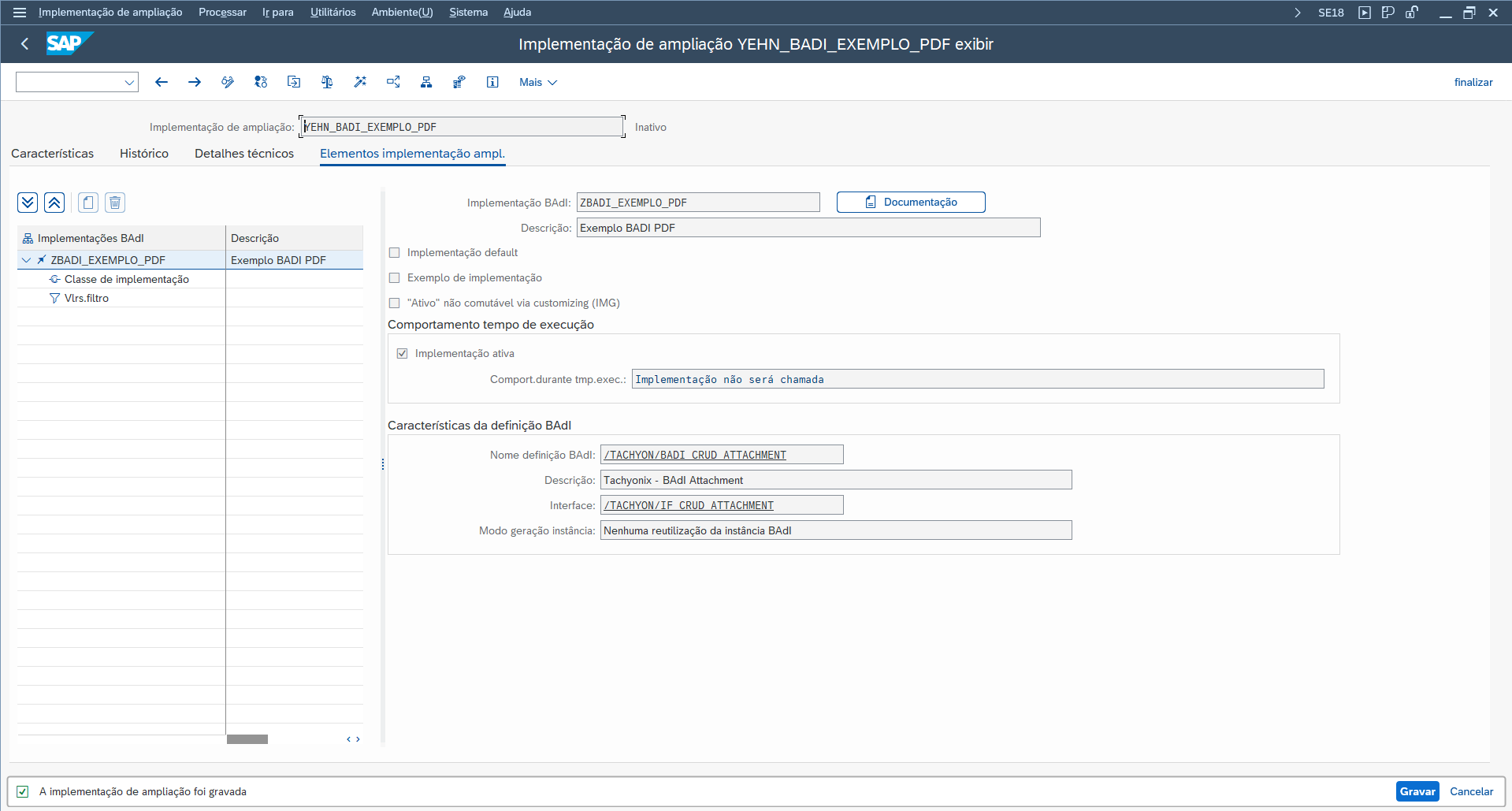Click the Comport.durante tmp.exec. field

pyautogui.click(x=978, y=379)
